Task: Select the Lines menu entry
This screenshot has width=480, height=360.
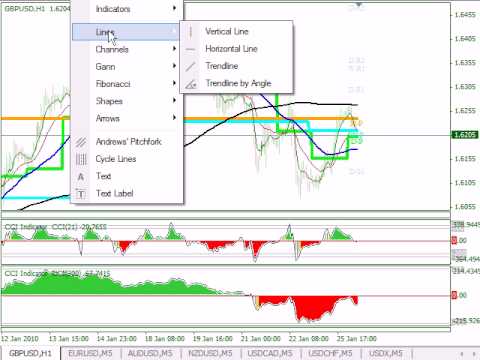Action: coord(126,32)
